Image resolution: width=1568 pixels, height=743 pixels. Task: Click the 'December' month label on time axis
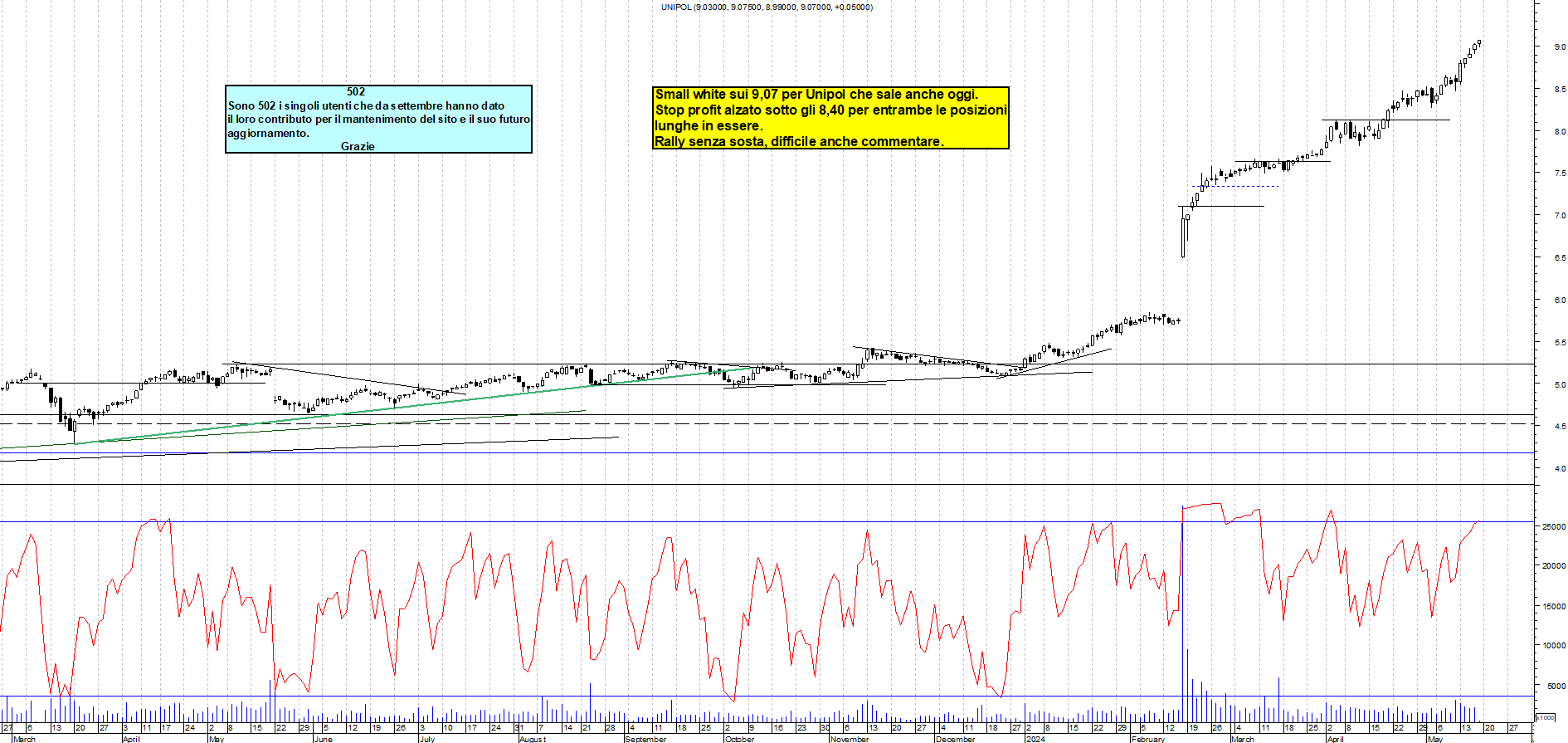coord(956,739)
